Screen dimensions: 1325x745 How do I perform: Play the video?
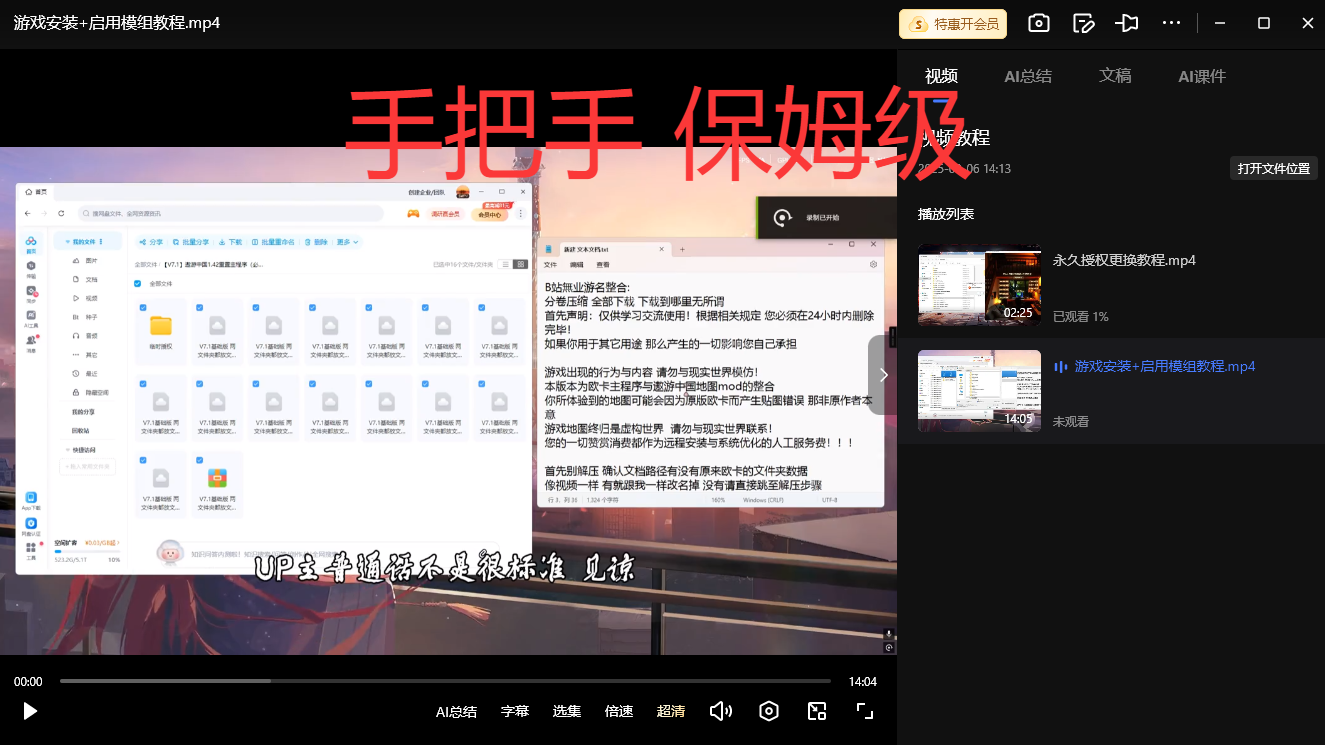30,711
